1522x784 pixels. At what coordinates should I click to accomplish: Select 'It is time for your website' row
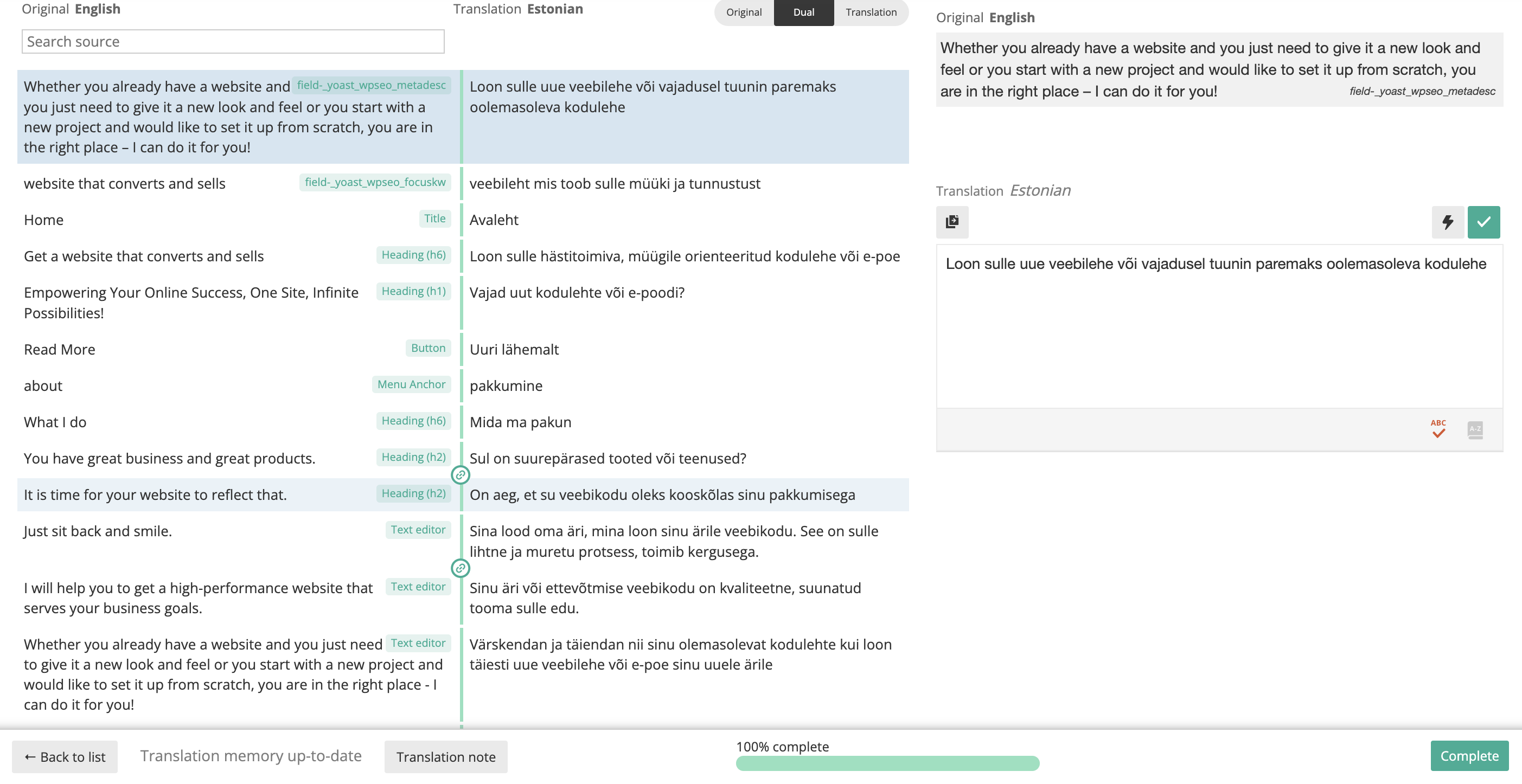tap(238, 494)
